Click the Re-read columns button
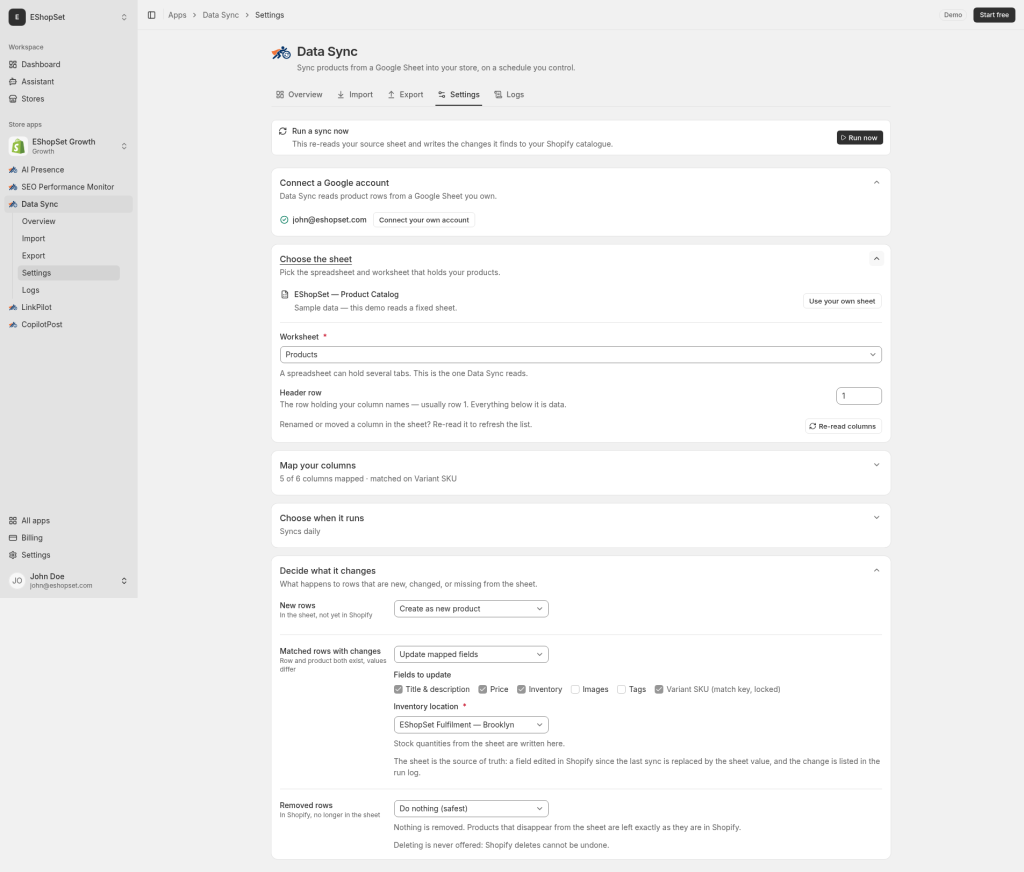Viewport: 1024px width, 872px height. tap(843, 427)
